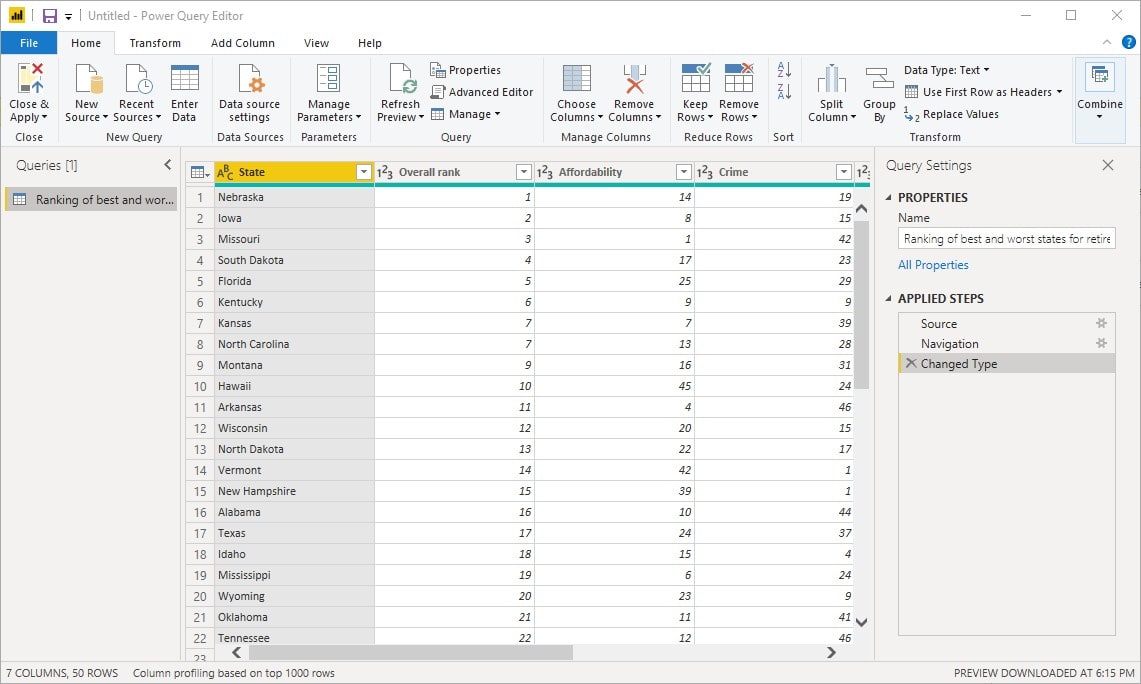Screen dimensions: 1141x684
Task: Select the North Carolina cell
Action: click(295, 344)
